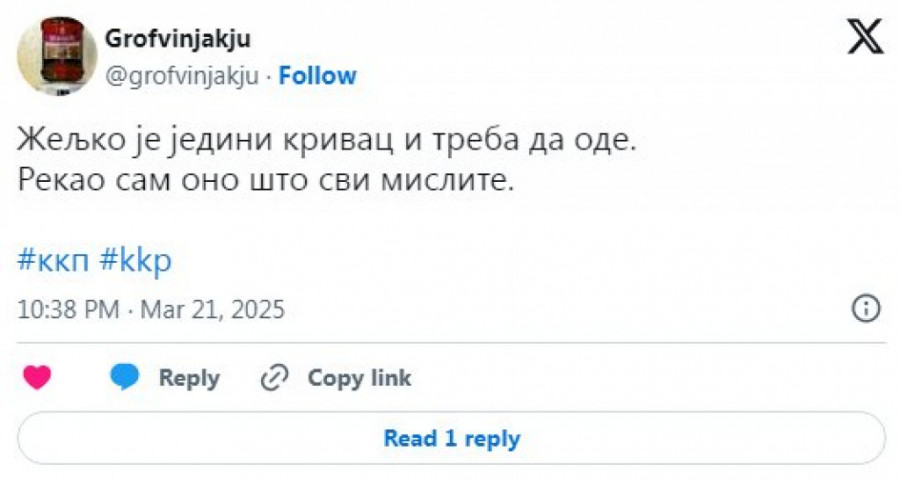Open the Grofvinjakju profile avatar
The image size is (900, 480).
pos(57,55)
